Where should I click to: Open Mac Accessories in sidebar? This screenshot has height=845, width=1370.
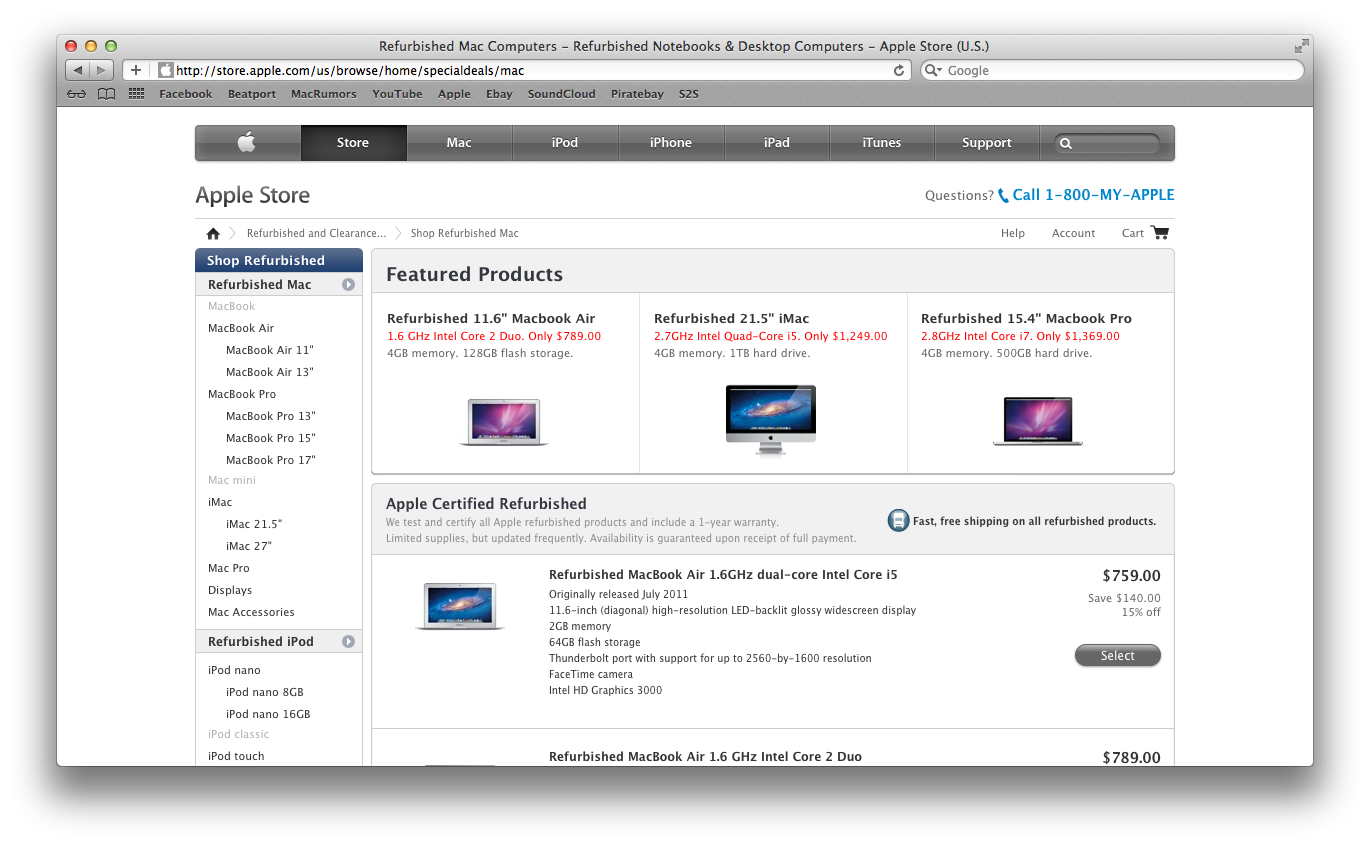tap(251, 612)
